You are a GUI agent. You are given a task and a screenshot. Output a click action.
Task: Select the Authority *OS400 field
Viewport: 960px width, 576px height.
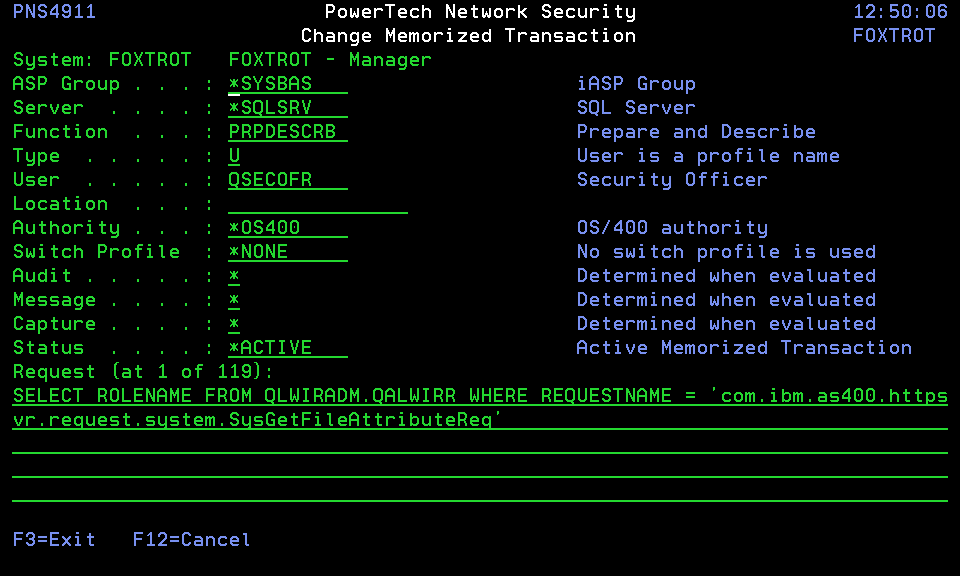(287, 228)
